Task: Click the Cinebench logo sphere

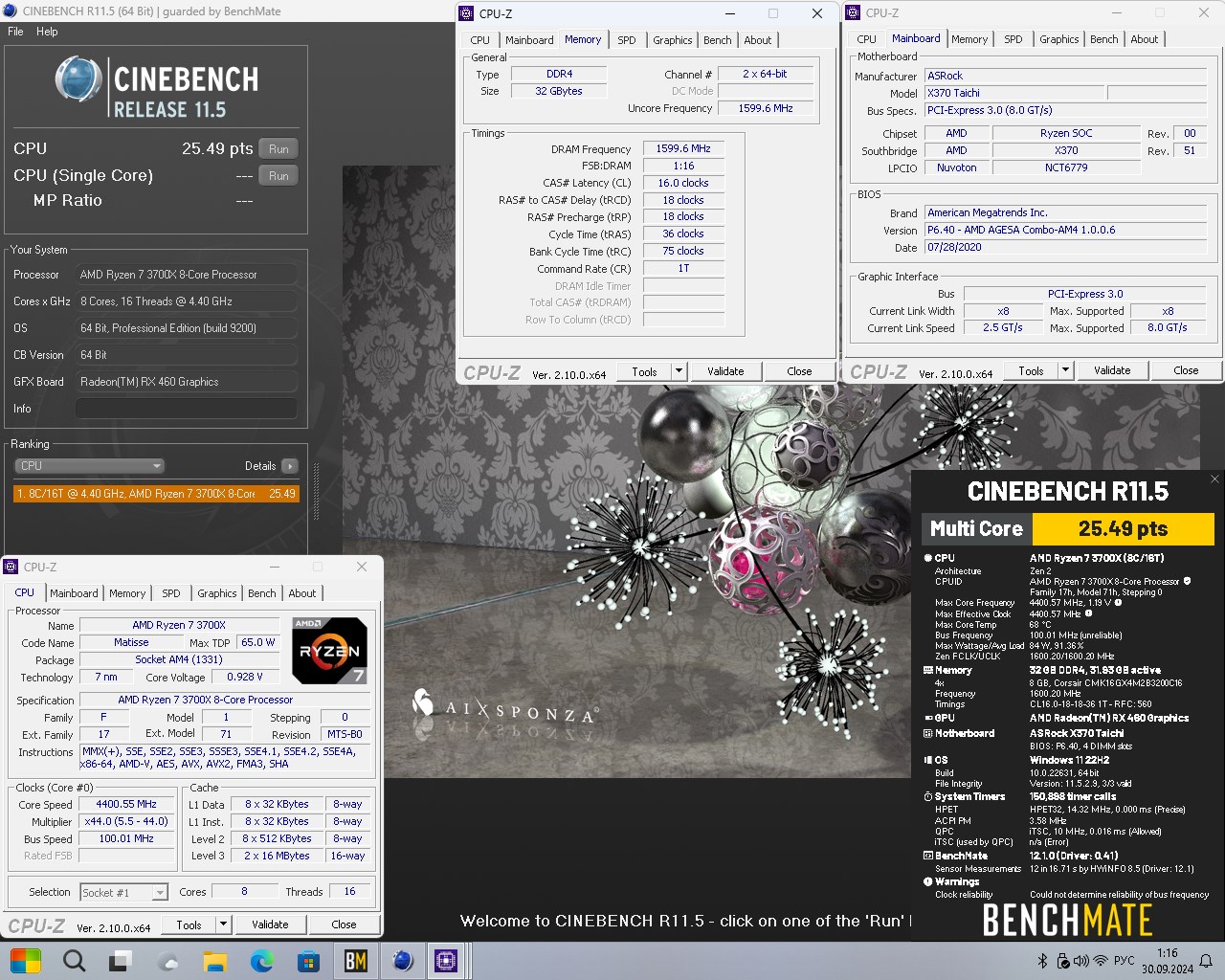Action: (78, 78)
